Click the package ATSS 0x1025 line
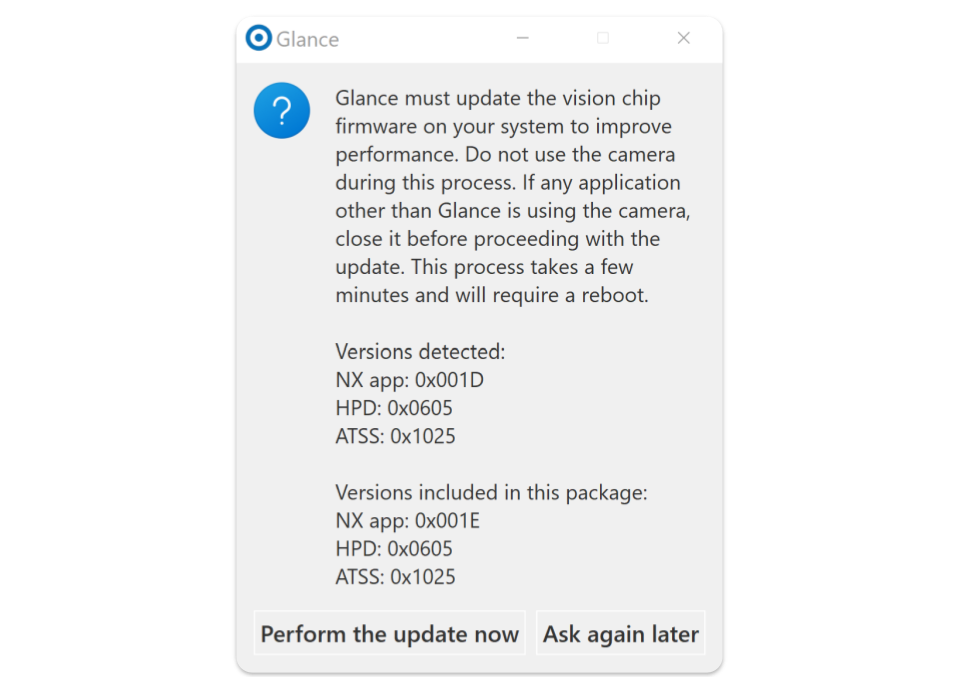The height and width of the screenshot is (677, 959). [396, 577]
